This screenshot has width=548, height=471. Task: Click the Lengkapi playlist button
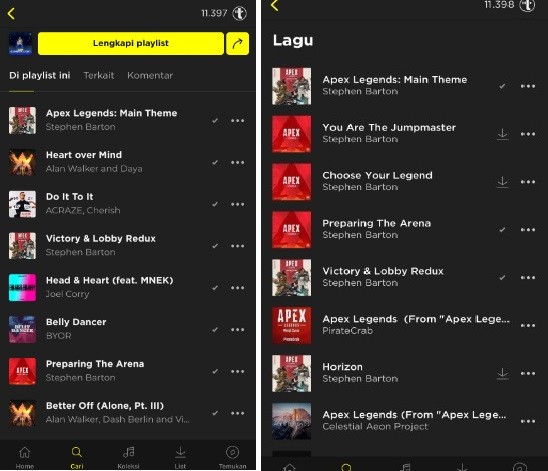coord(131,43)
